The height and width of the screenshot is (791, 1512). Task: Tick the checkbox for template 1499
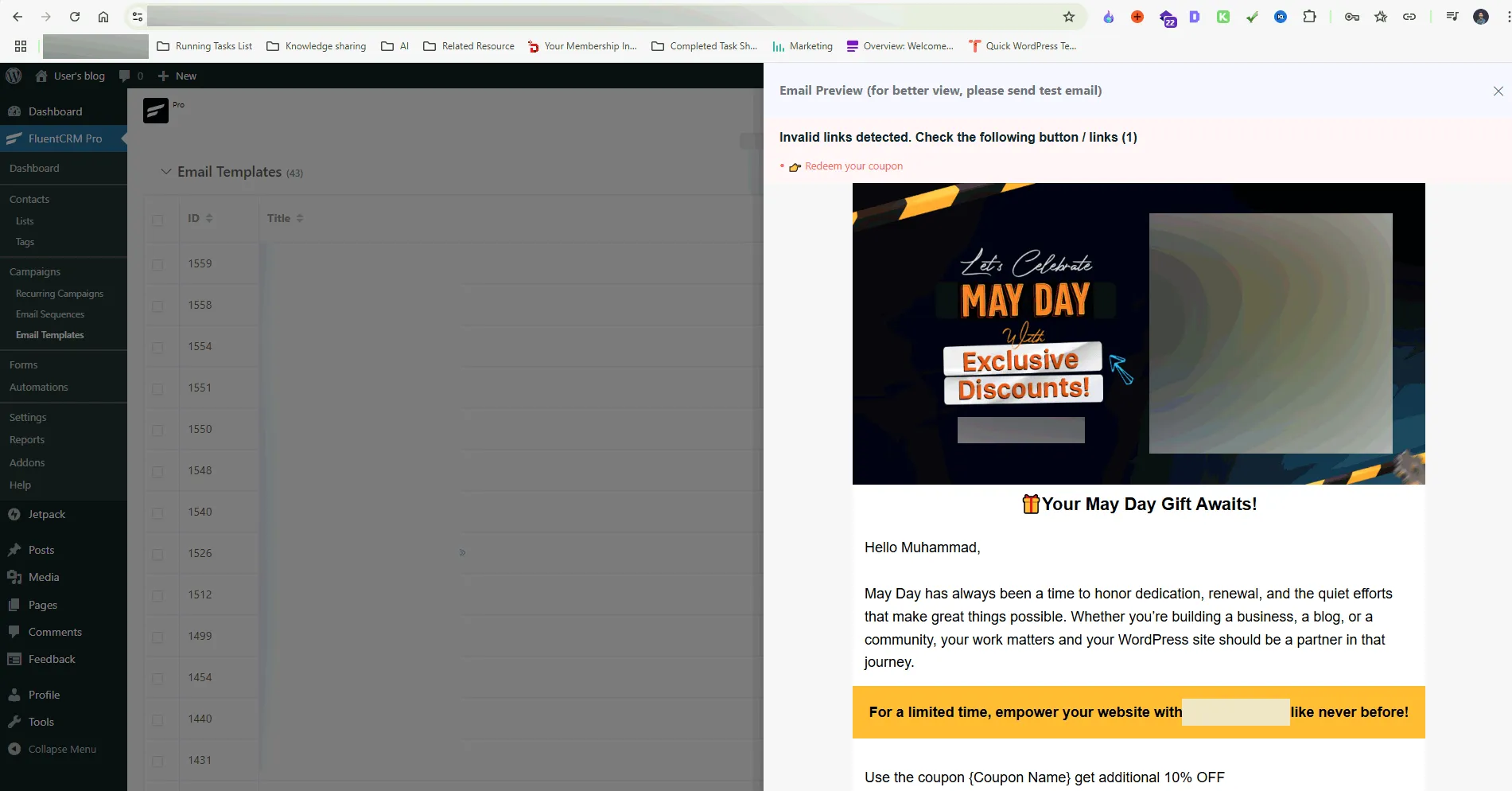tap(158, 636)
